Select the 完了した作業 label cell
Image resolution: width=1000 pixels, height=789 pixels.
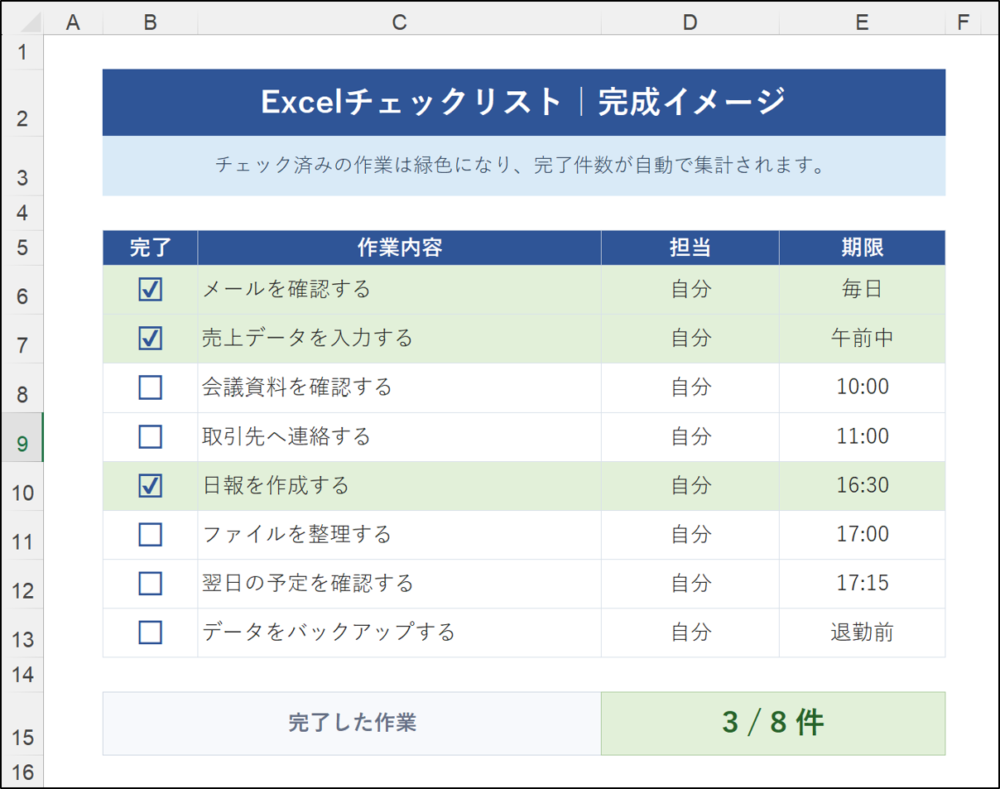pyautogui.click(x=352, y=723)
